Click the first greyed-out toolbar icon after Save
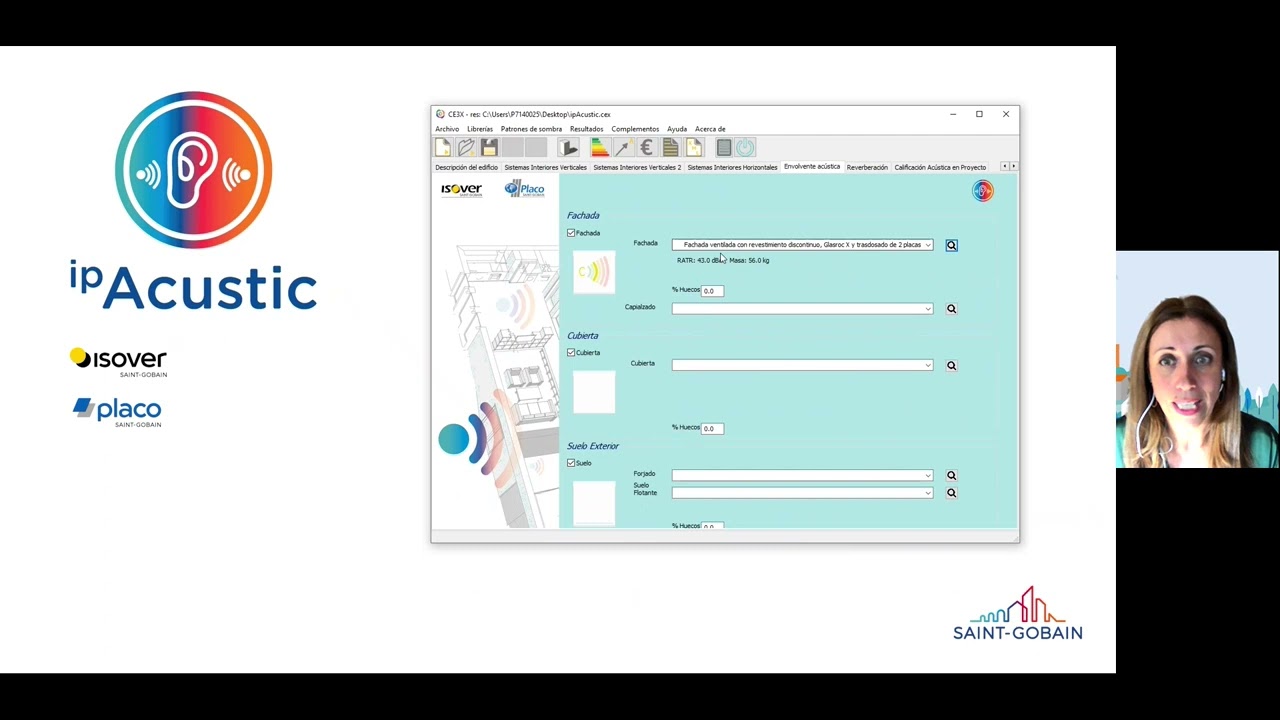 pos(513,148)
